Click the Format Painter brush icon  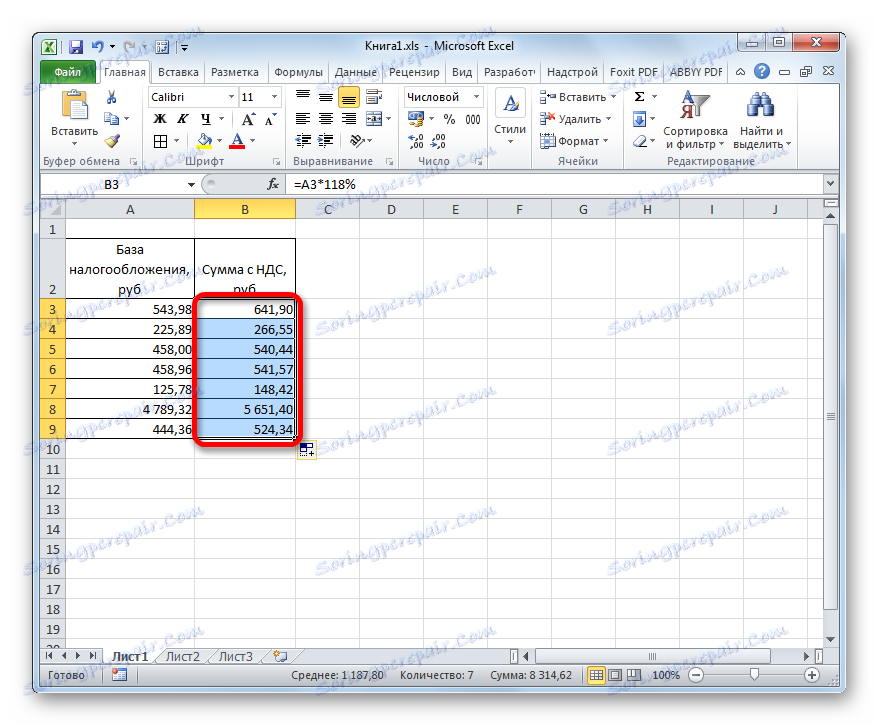coord(112,141)
